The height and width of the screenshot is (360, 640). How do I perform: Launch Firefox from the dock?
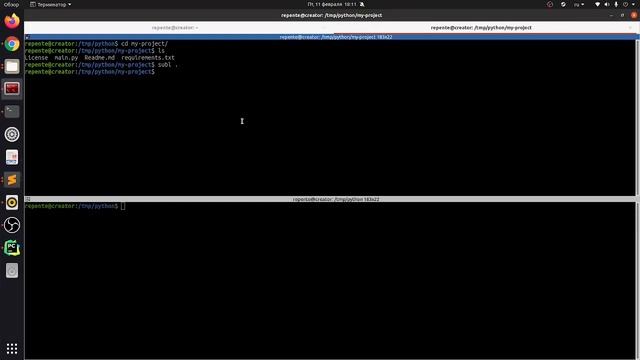tap(12, 21)
